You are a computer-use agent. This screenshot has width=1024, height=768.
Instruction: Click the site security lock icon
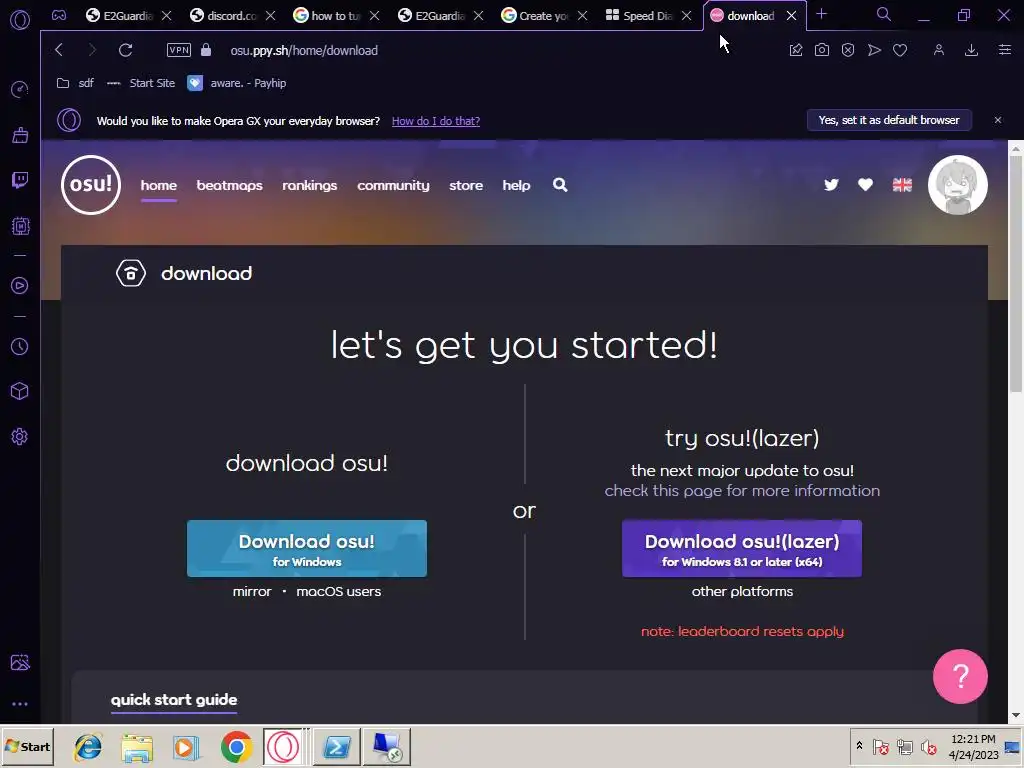pyautogui.click(x=206, y=50)
